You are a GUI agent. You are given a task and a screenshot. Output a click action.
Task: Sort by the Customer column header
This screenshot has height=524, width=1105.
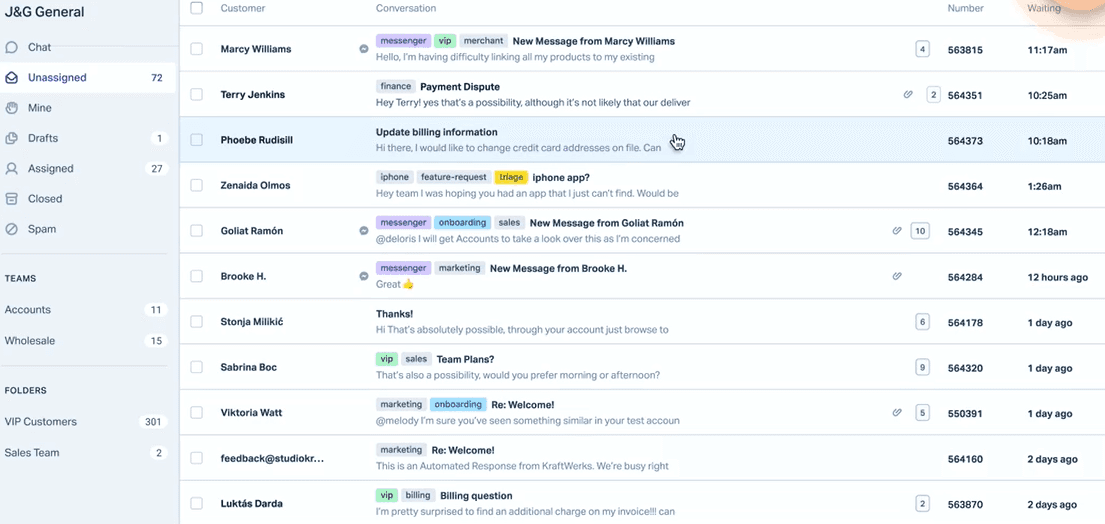click(x=243, y=8)
